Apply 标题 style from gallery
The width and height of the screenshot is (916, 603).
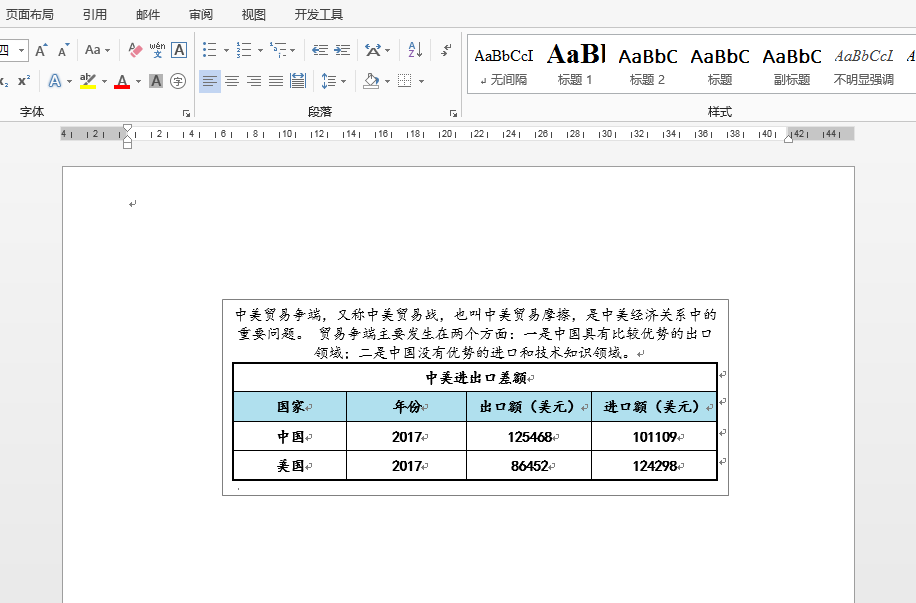(720, 64)
